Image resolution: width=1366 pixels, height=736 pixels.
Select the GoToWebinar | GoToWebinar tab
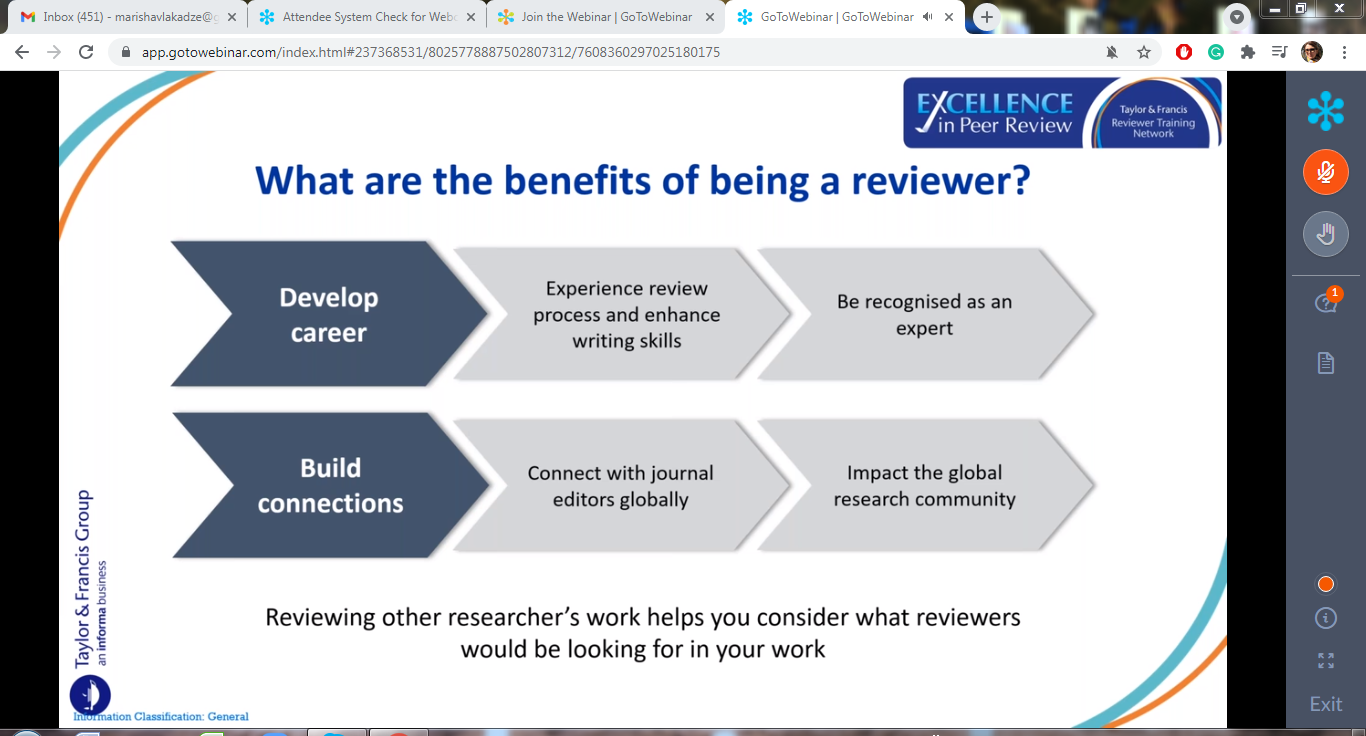[x=846, y=17]
